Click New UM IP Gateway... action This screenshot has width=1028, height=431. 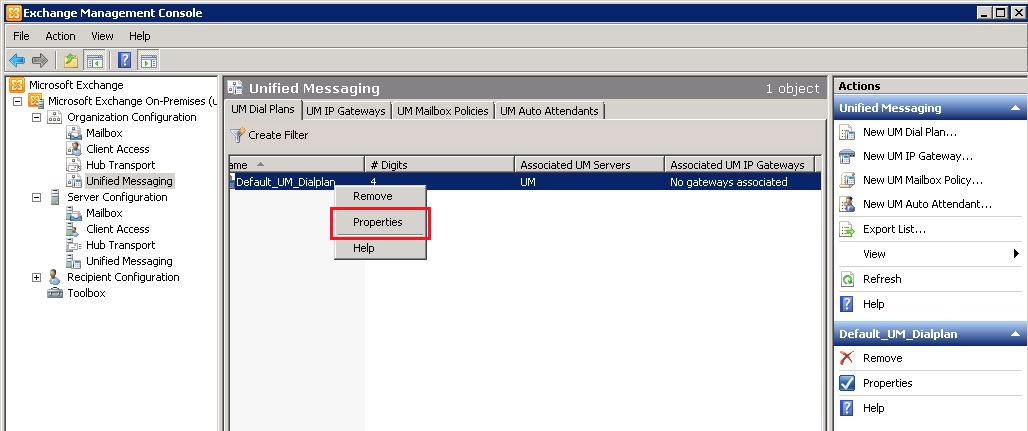918,156
